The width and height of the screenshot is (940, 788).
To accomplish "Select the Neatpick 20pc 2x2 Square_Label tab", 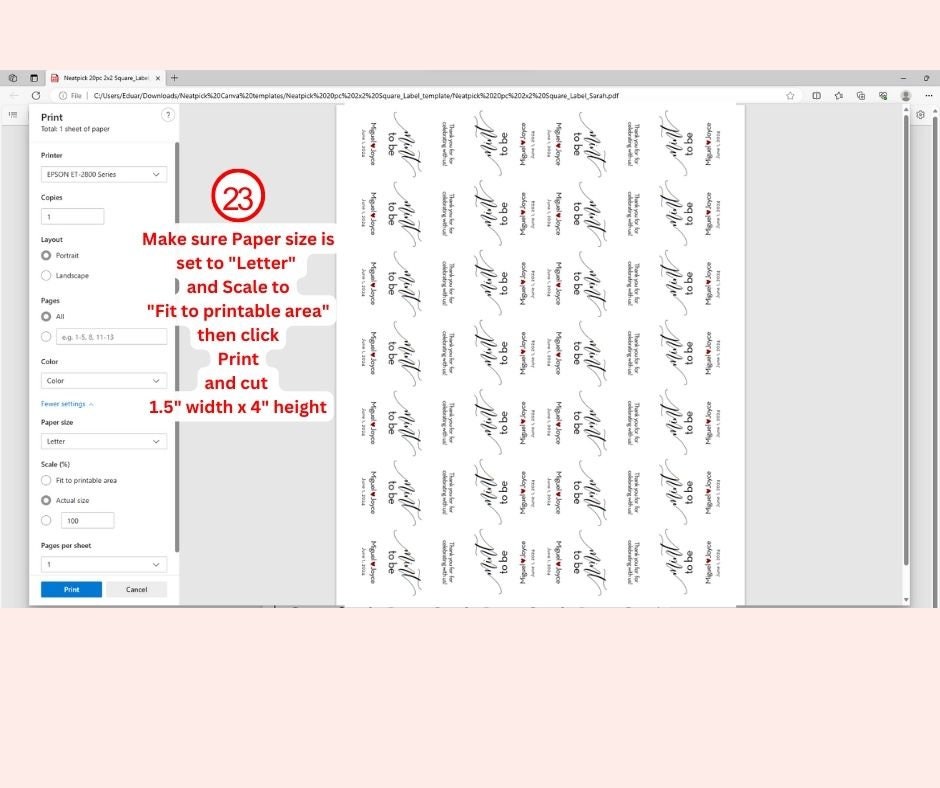I will point(106,78).
